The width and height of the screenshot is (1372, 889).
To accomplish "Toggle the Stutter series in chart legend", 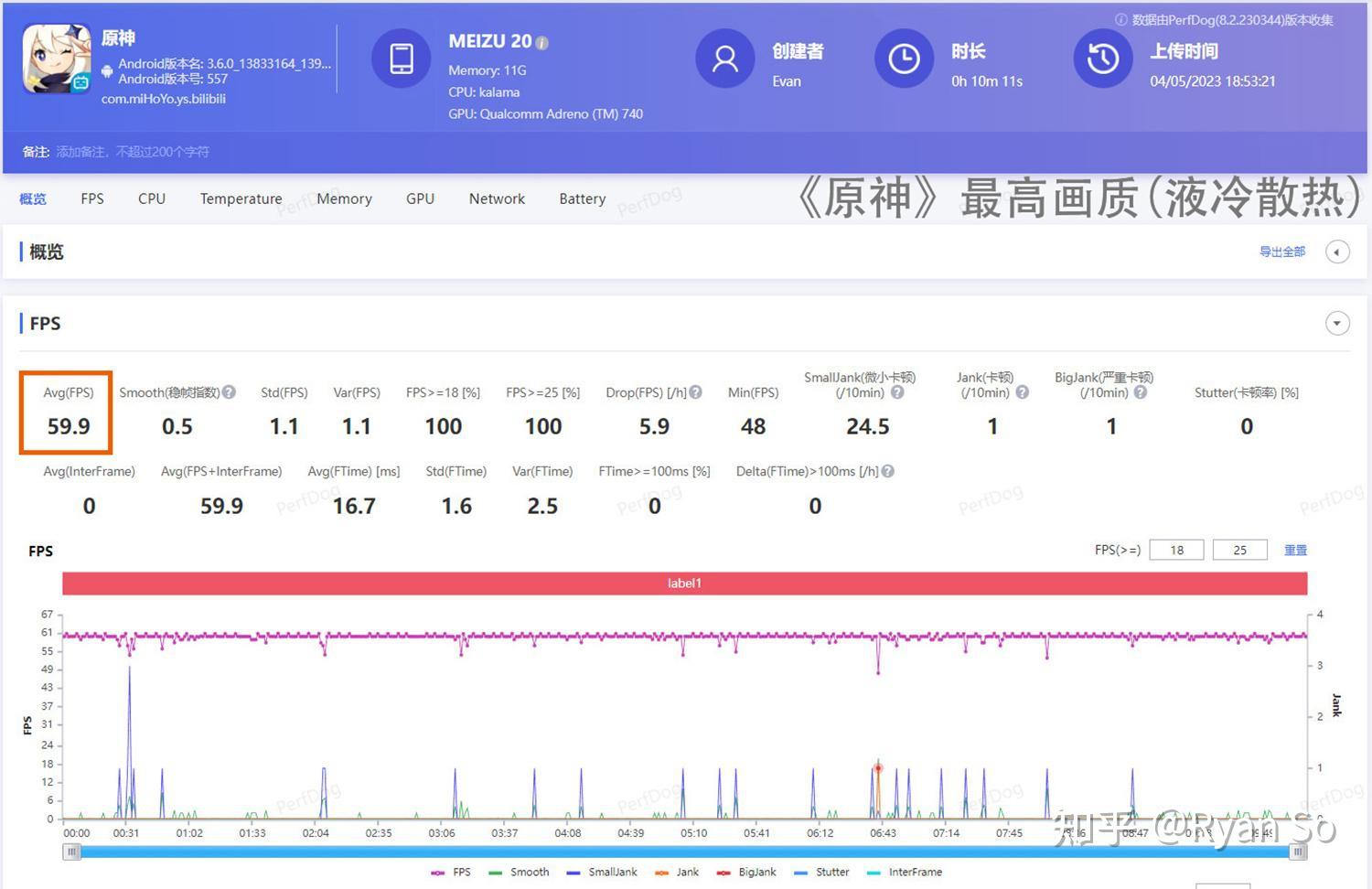I will [821, 872].
